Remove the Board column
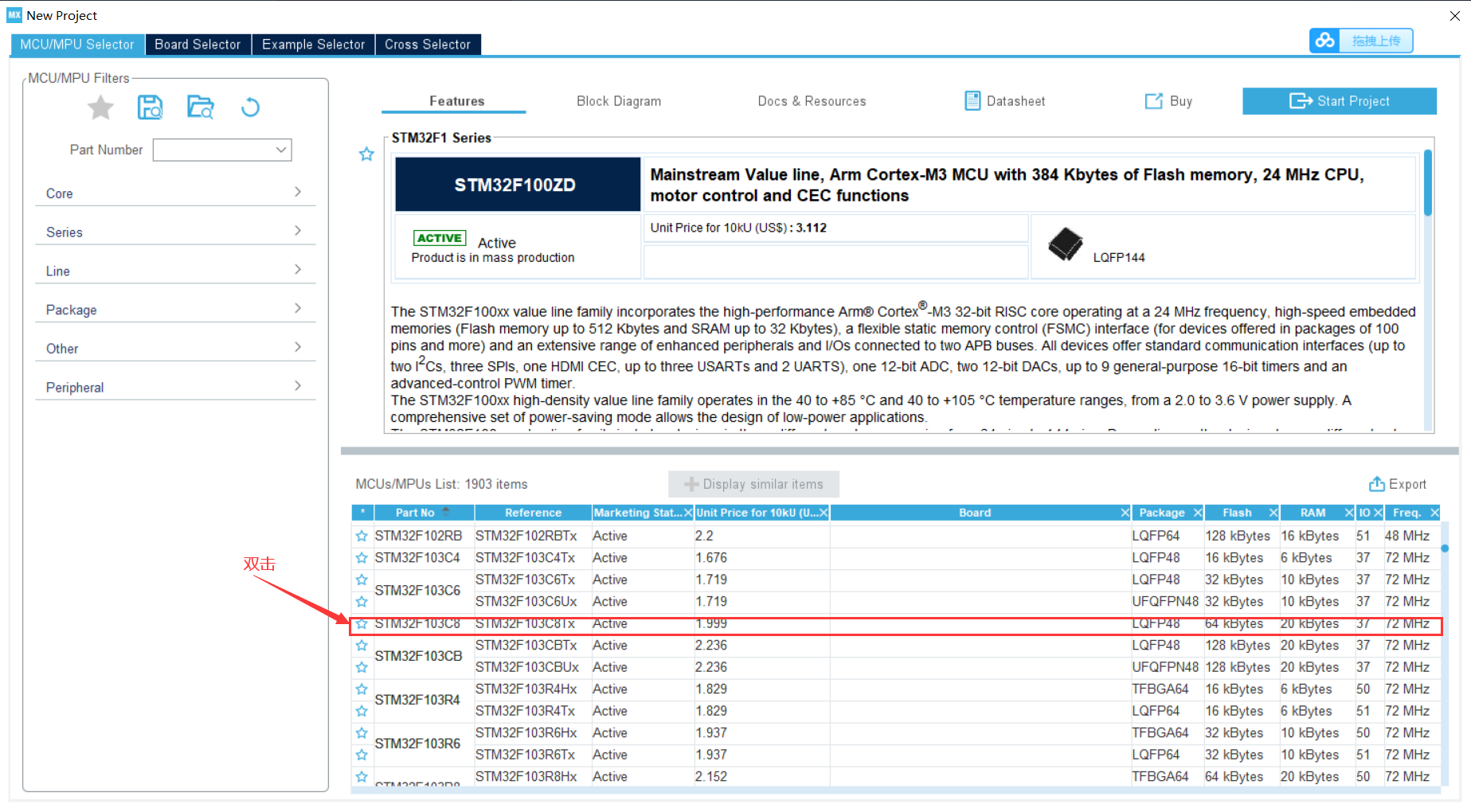This screenshot has height=812, width=1471. click(x=1125, y=513)
